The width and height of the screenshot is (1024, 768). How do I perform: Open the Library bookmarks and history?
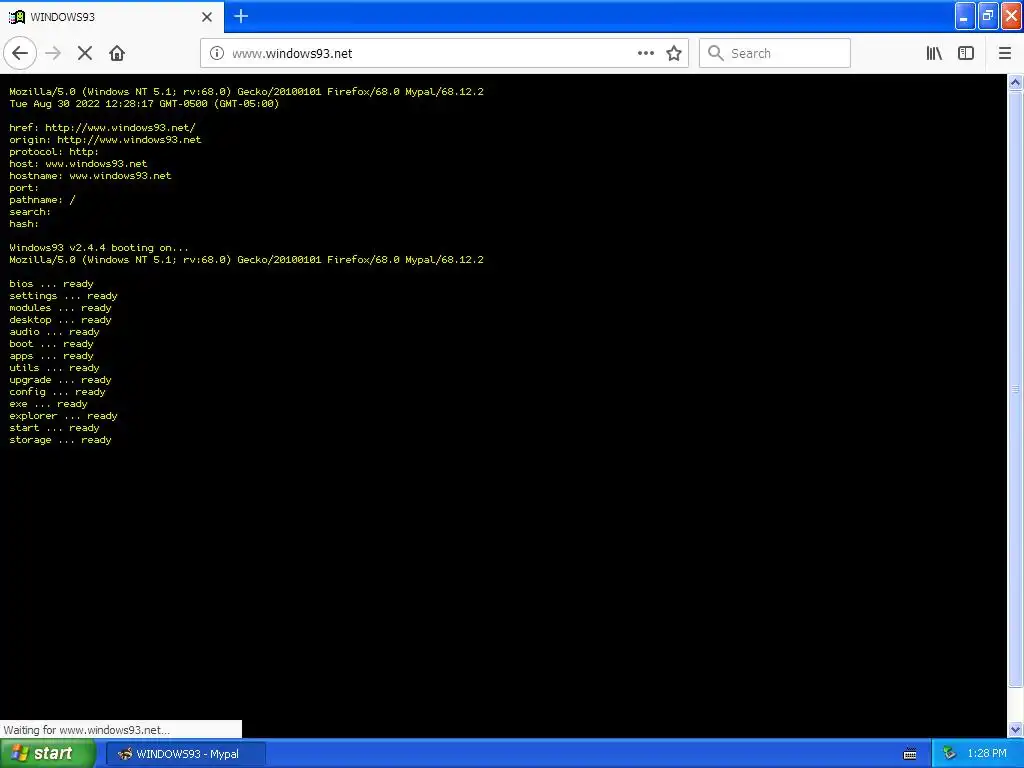click(934, 53)
